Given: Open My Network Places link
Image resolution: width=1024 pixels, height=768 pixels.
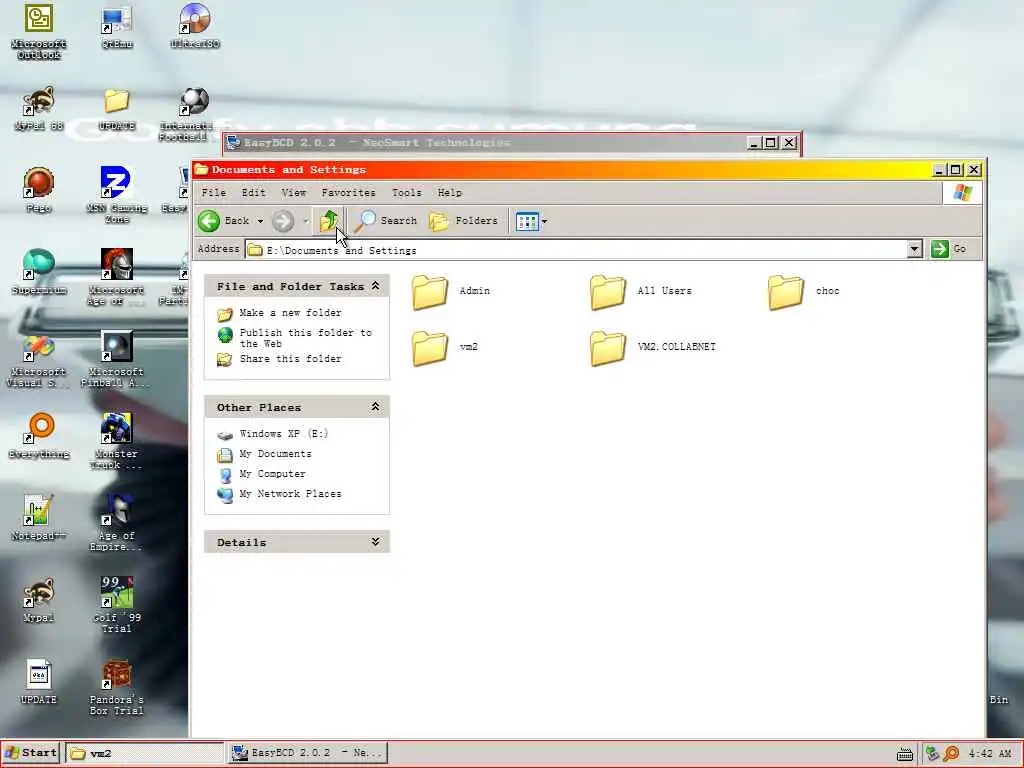Looking at the screenshot, I should coord(290,494).
